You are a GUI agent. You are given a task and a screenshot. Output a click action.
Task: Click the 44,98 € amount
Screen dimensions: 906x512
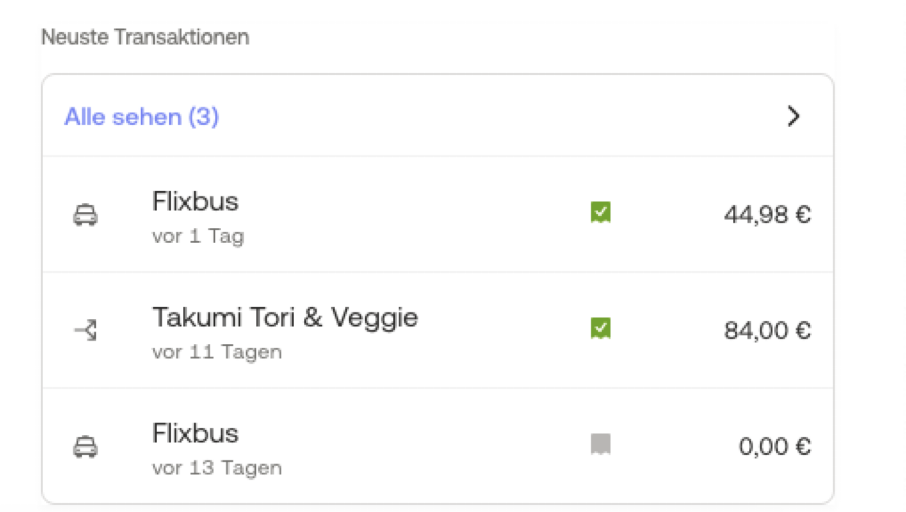point(767,215)
